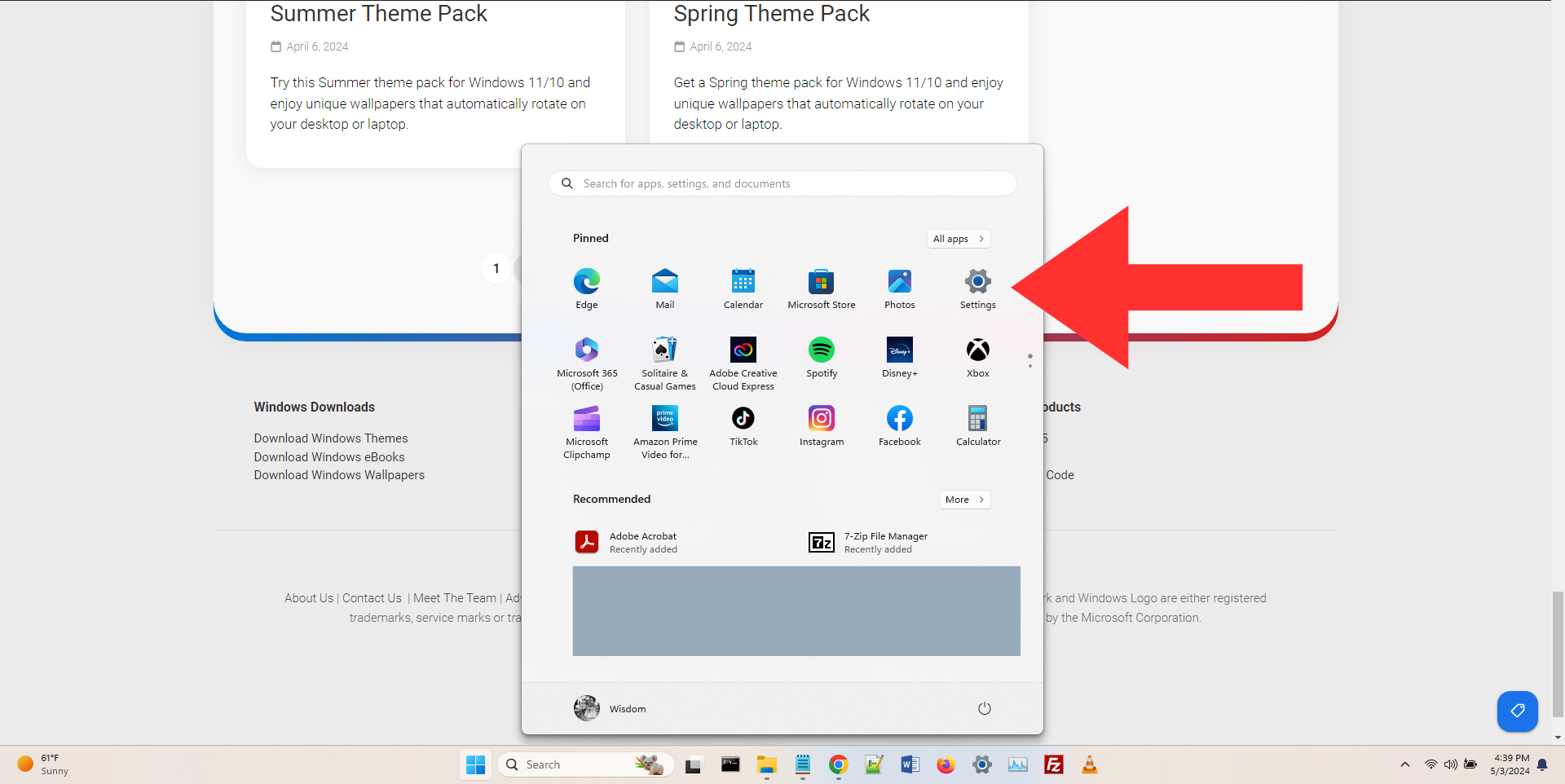Open Amazon Prime Video app
This screenshot has height=784, width=1565.
(x=664, y=431)
